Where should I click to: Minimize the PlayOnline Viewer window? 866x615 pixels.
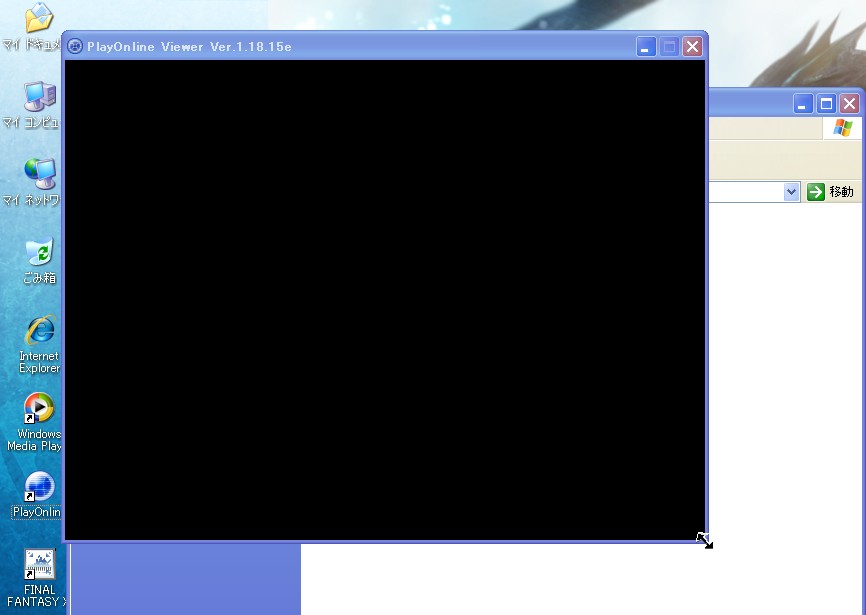647,47
